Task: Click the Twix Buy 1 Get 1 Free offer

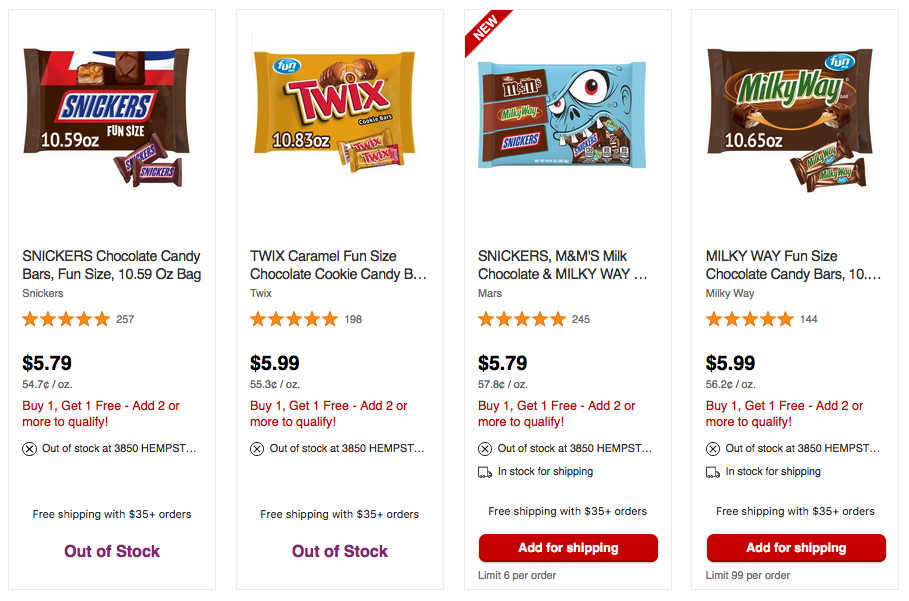Action: coord(329,414)
